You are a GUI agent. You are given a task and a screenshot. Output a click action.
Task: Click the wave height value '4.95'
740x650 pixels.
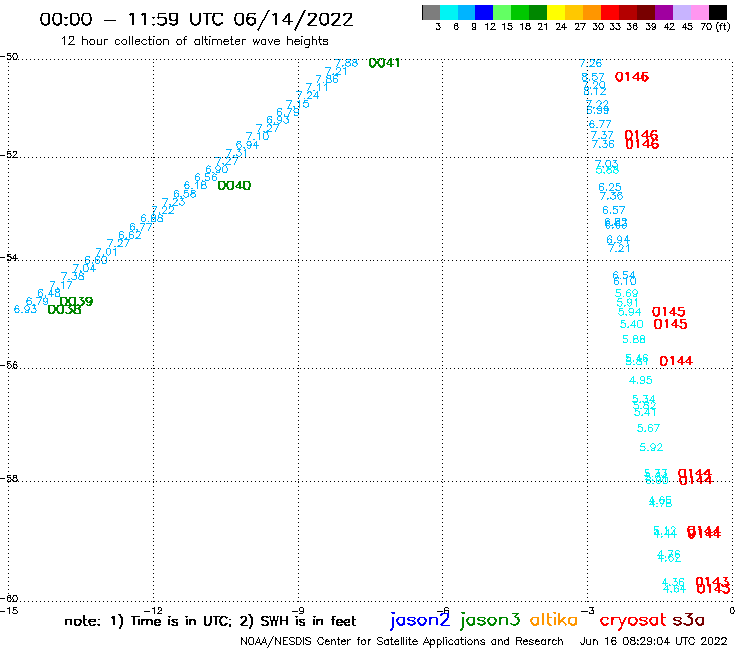pyautogui.click(x=640, y=380)
